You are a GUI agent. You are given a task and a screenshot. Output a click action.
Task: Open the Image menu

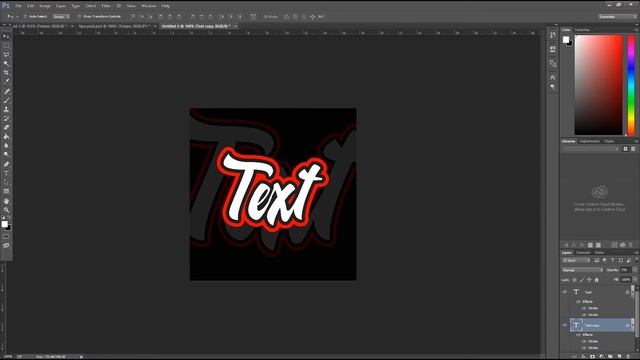tap(45, 6)
